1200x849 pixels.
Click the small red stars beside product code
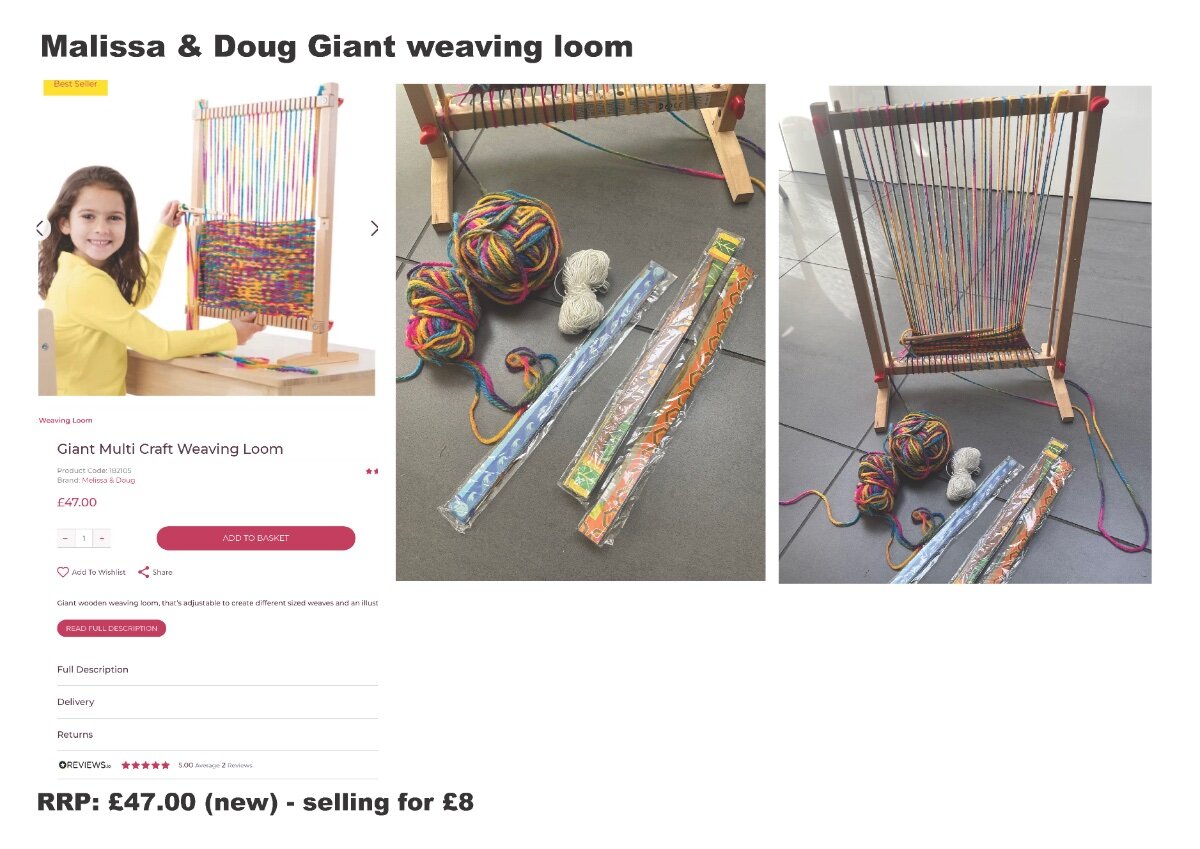(x=371, y=470)
